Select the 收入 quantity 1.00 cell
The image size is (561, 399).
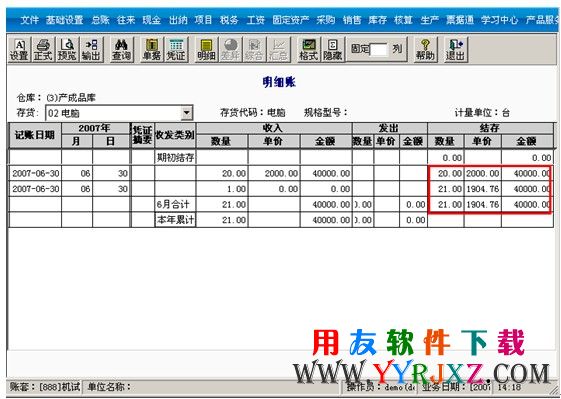point(222,189)
